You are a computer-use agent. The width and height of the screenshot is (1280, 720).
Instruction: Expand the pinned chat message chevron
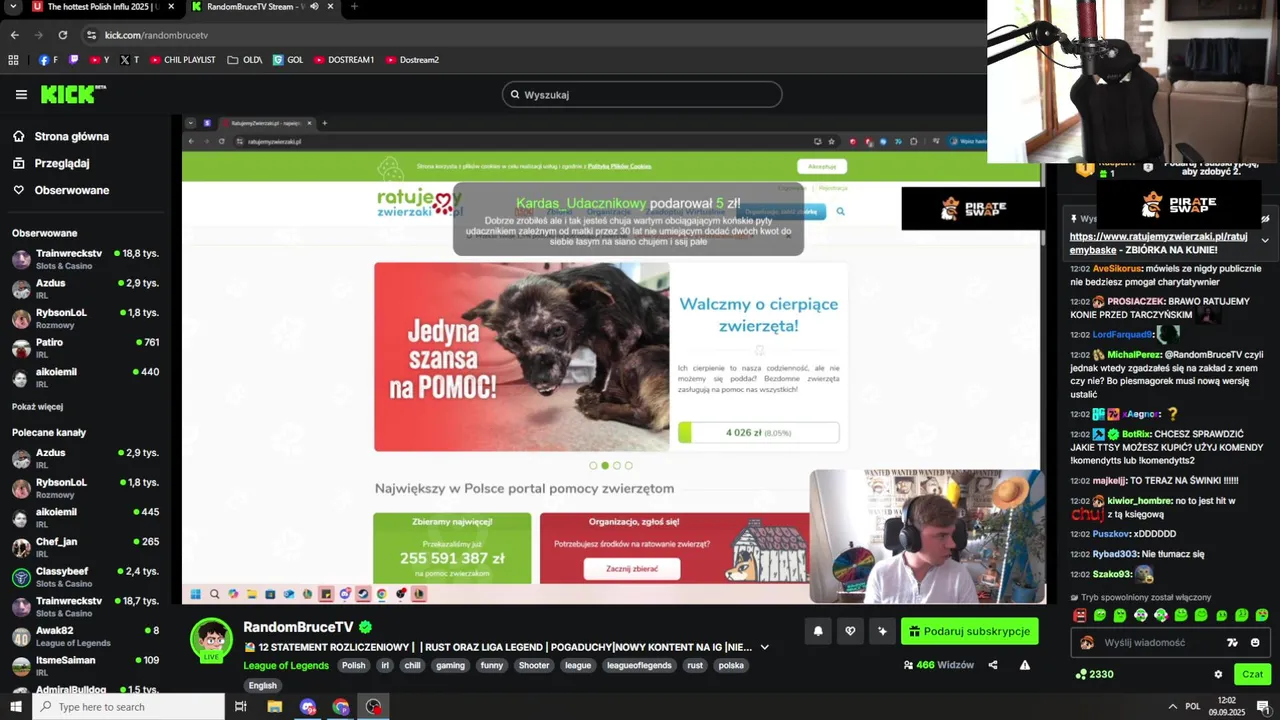pos(1264,240)
